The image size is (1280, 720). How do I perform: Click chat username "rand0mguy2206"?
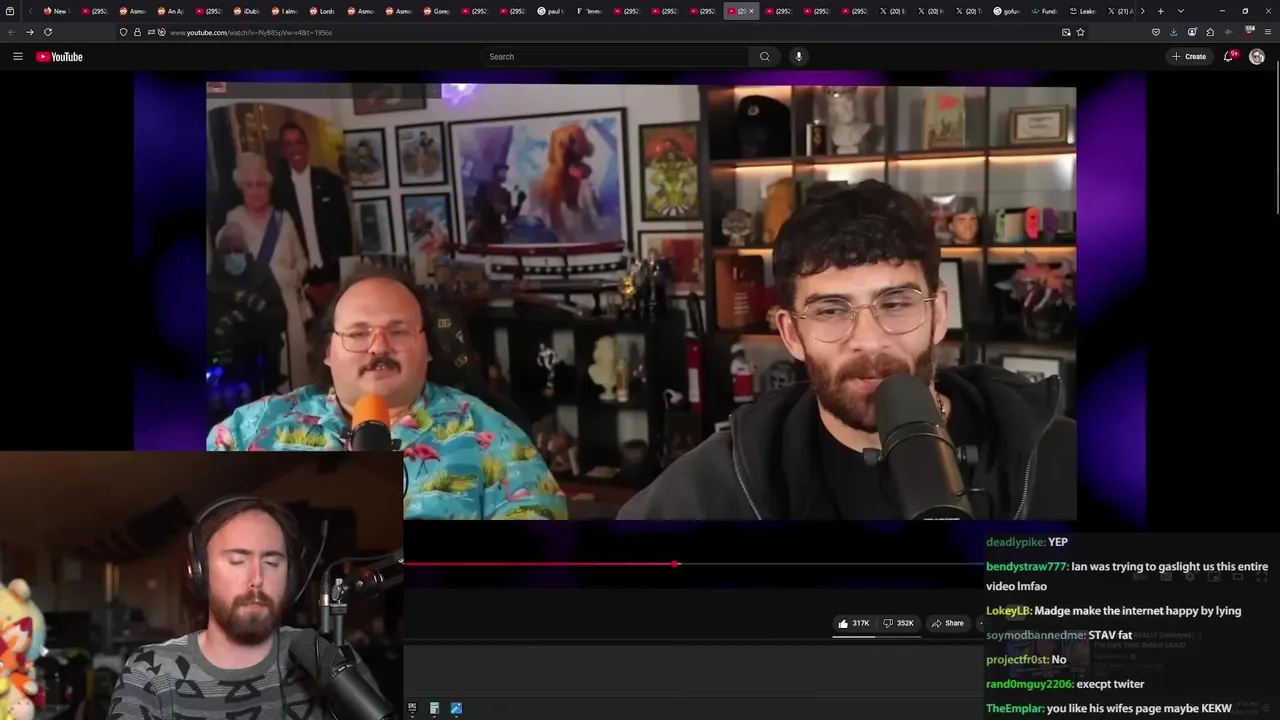click(1030, 684)
